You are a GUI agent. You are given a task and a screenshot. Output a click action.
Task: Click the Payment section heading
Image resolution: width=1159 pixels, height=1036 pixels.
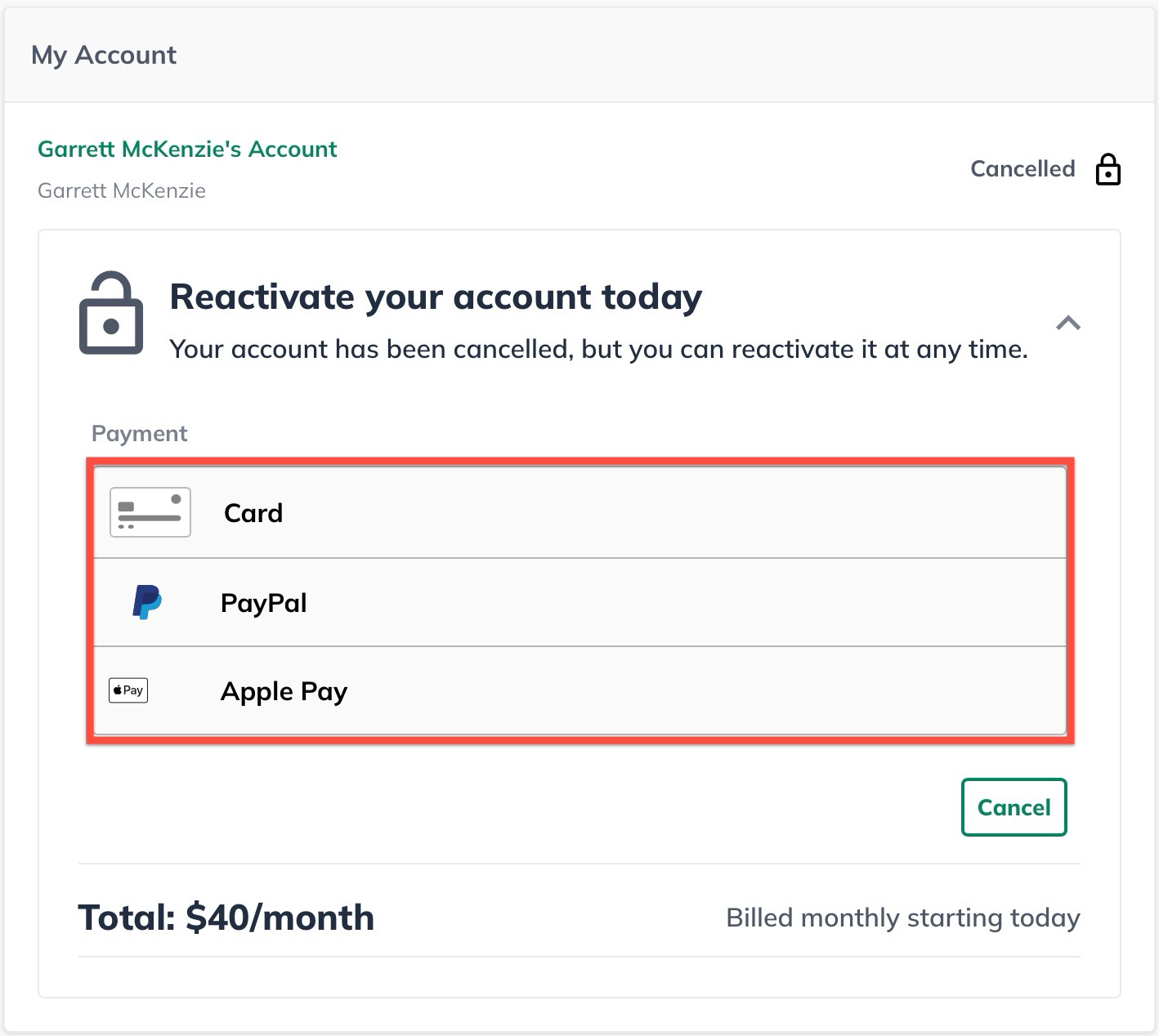(x=139, y=433)
